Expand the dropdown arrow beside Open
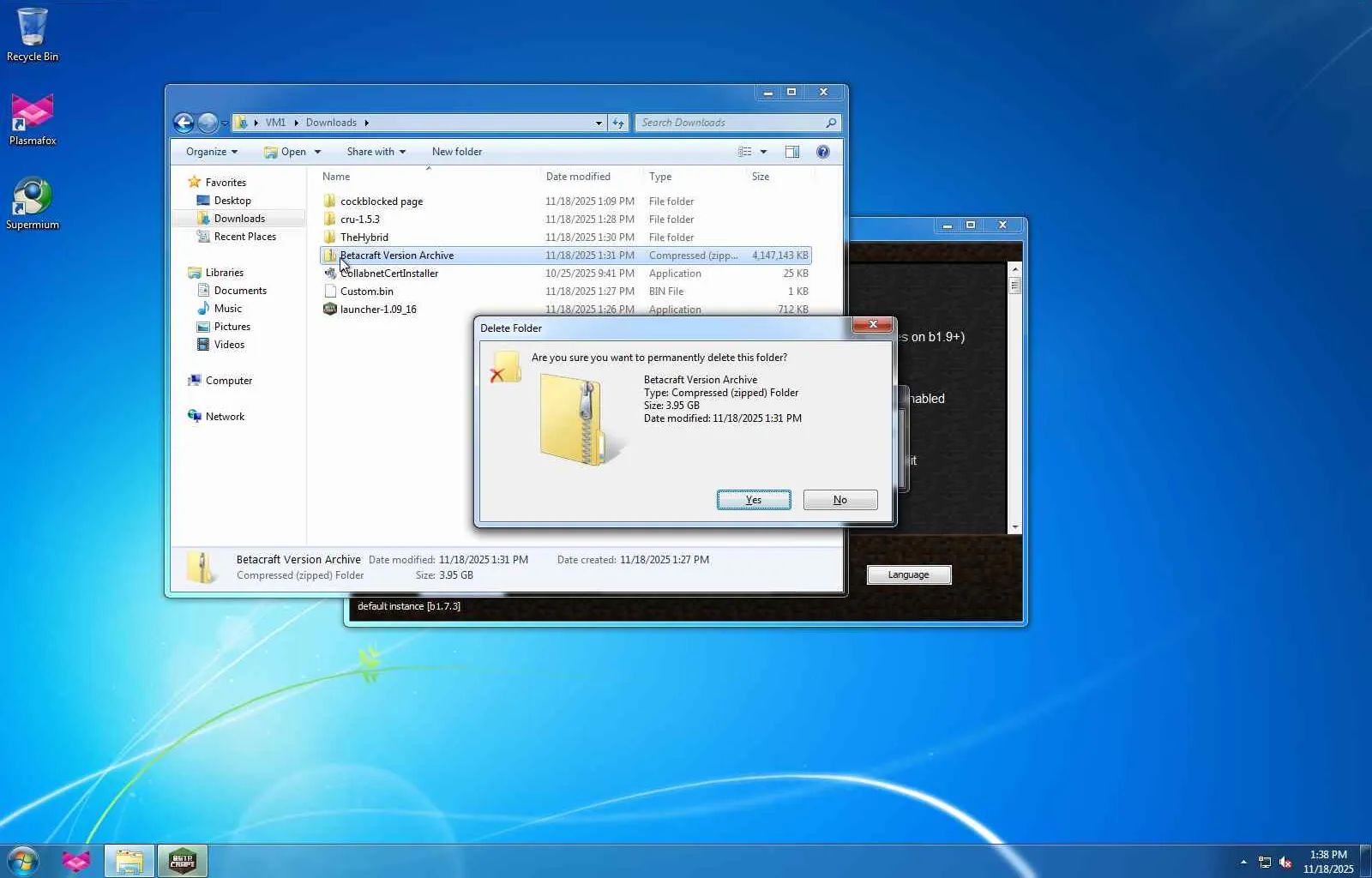1372x878 pixels. coord(317,153)
